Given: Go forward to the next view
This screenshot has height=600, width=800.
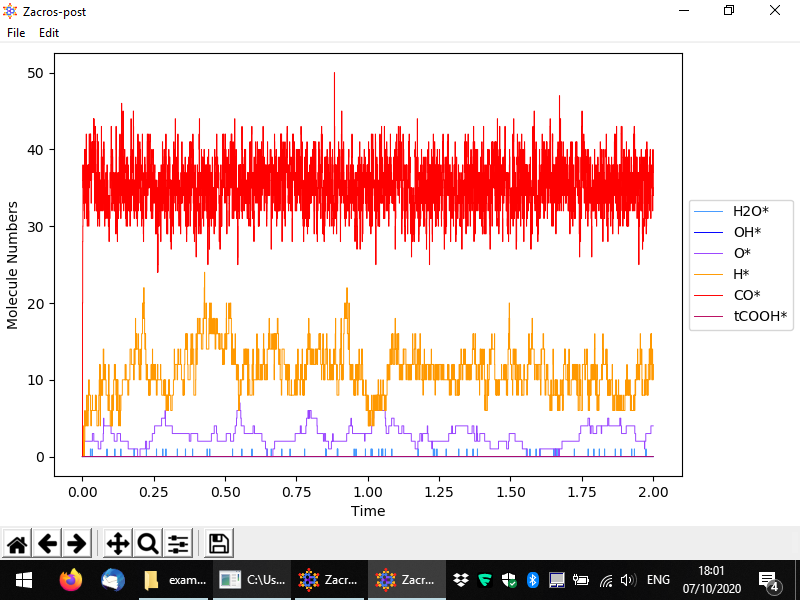Looking at the screenshot, I should click(75, 544).
